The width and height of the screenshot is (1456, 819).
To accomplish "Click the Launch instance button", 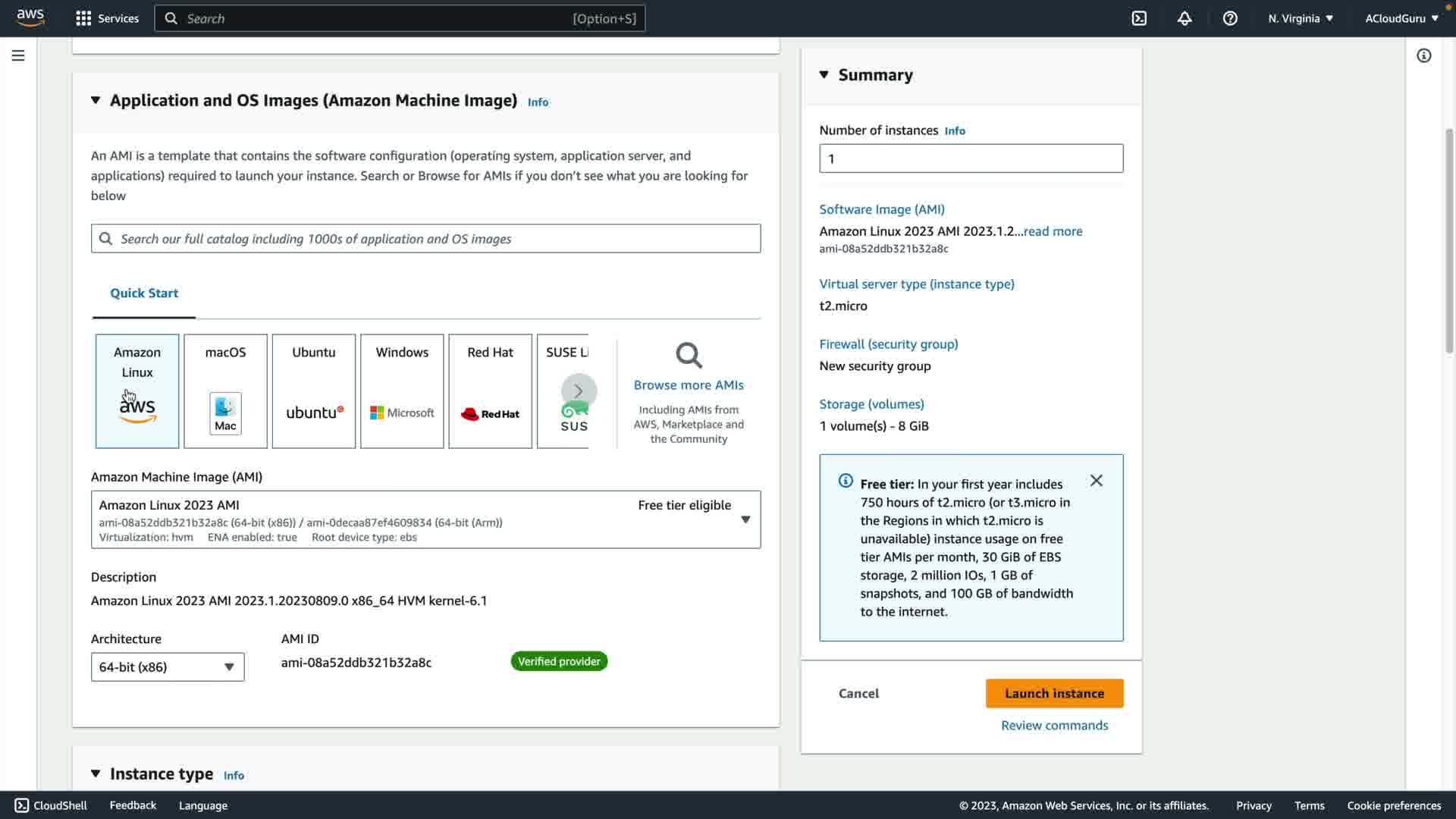I will (1054, 693).
